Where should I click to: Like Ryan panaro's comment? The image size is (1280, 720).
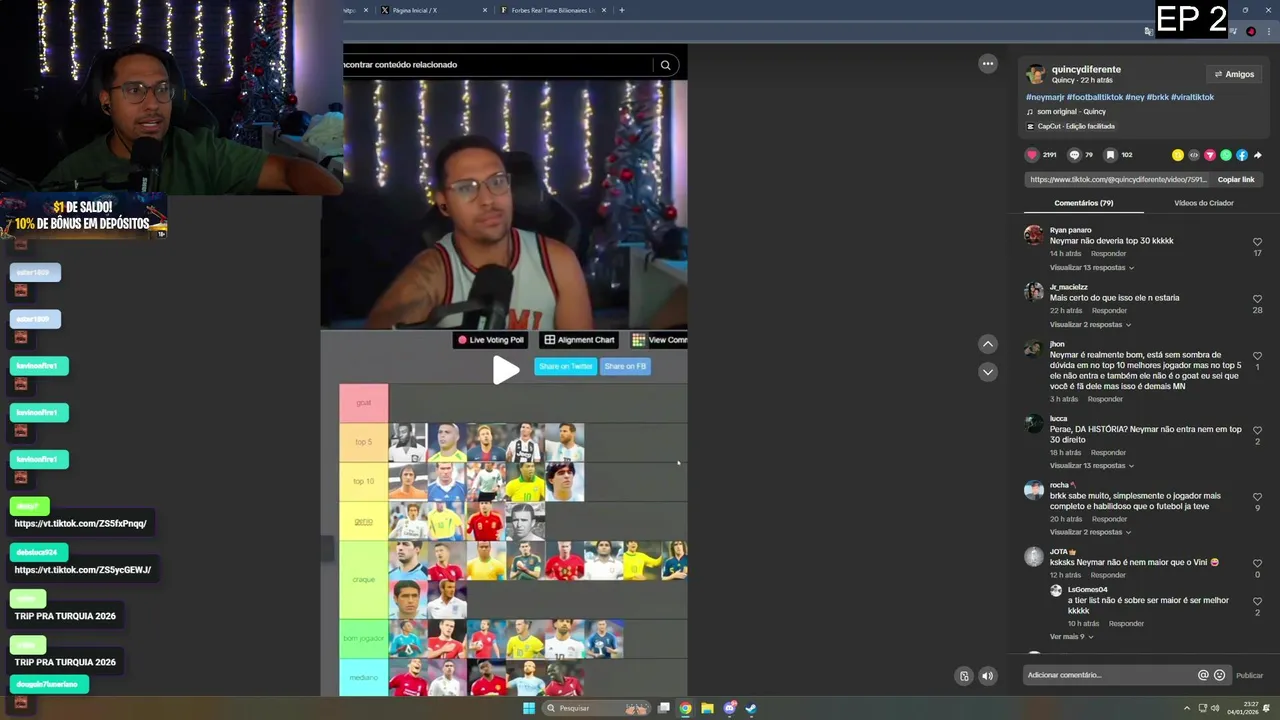pyautogui.click(x=1257, y=242)
